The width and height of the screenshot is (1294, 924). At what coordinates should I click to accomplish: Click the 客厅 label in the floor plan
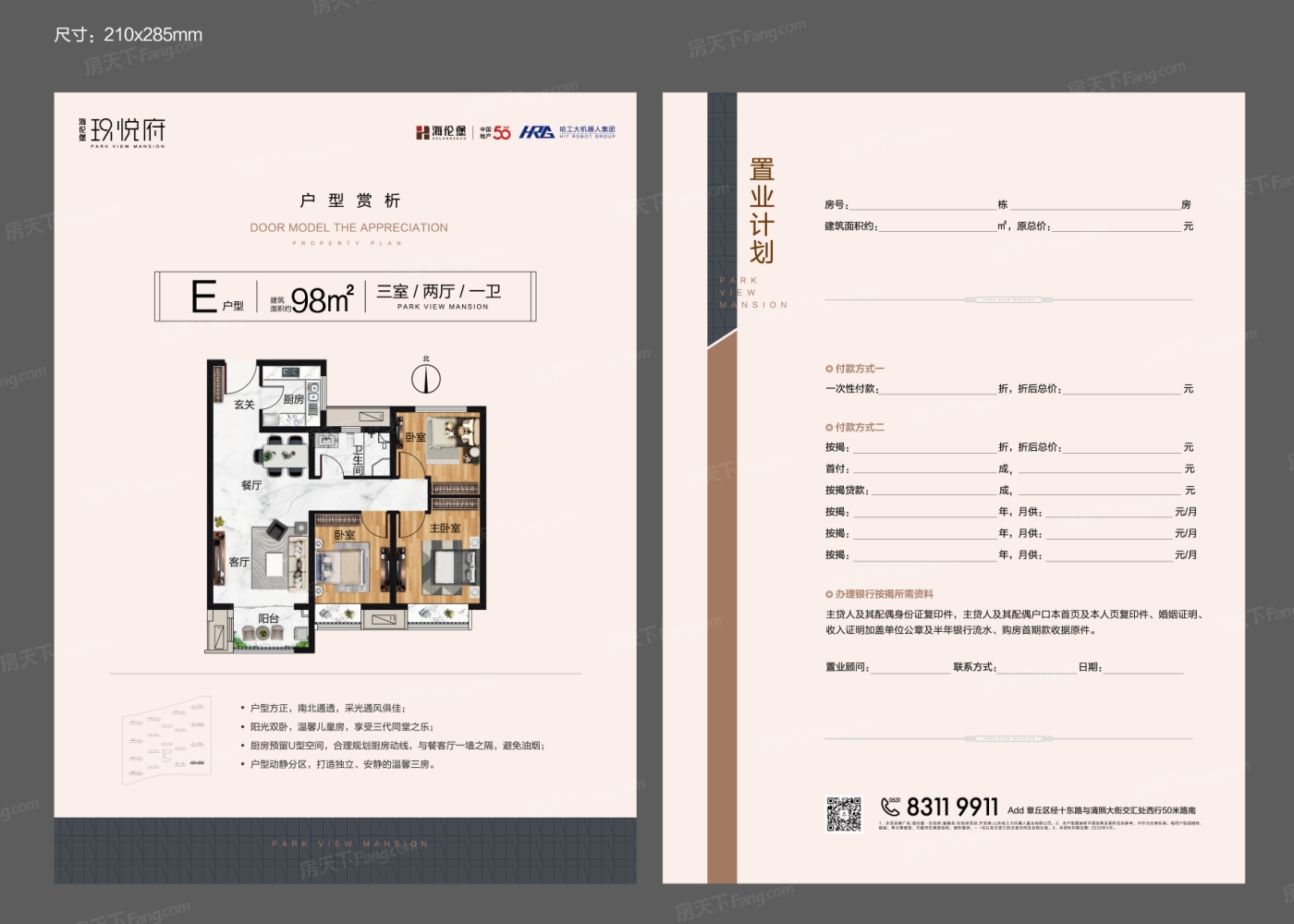(x=239, y=562)
